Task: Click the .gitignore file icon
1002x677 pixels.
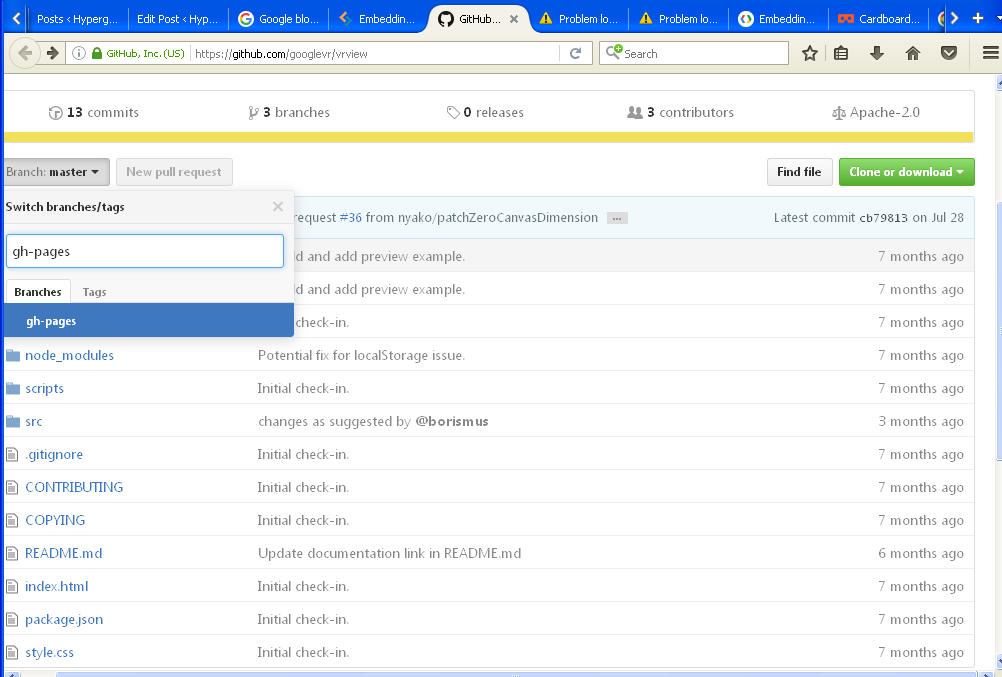Action: click(x=12, y=455)
